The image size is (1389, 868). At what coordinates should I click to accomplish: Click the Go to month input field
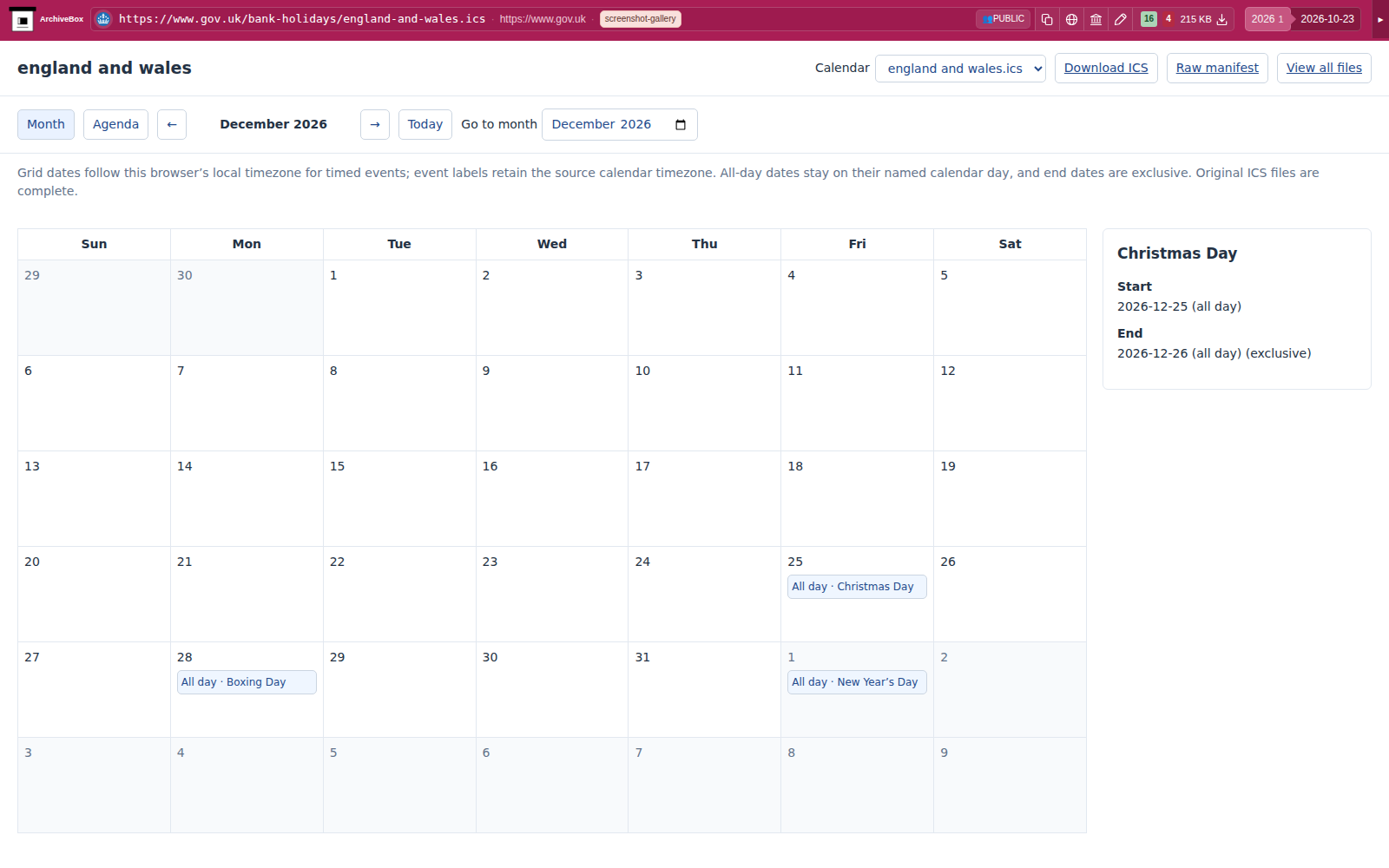[620, 125]
